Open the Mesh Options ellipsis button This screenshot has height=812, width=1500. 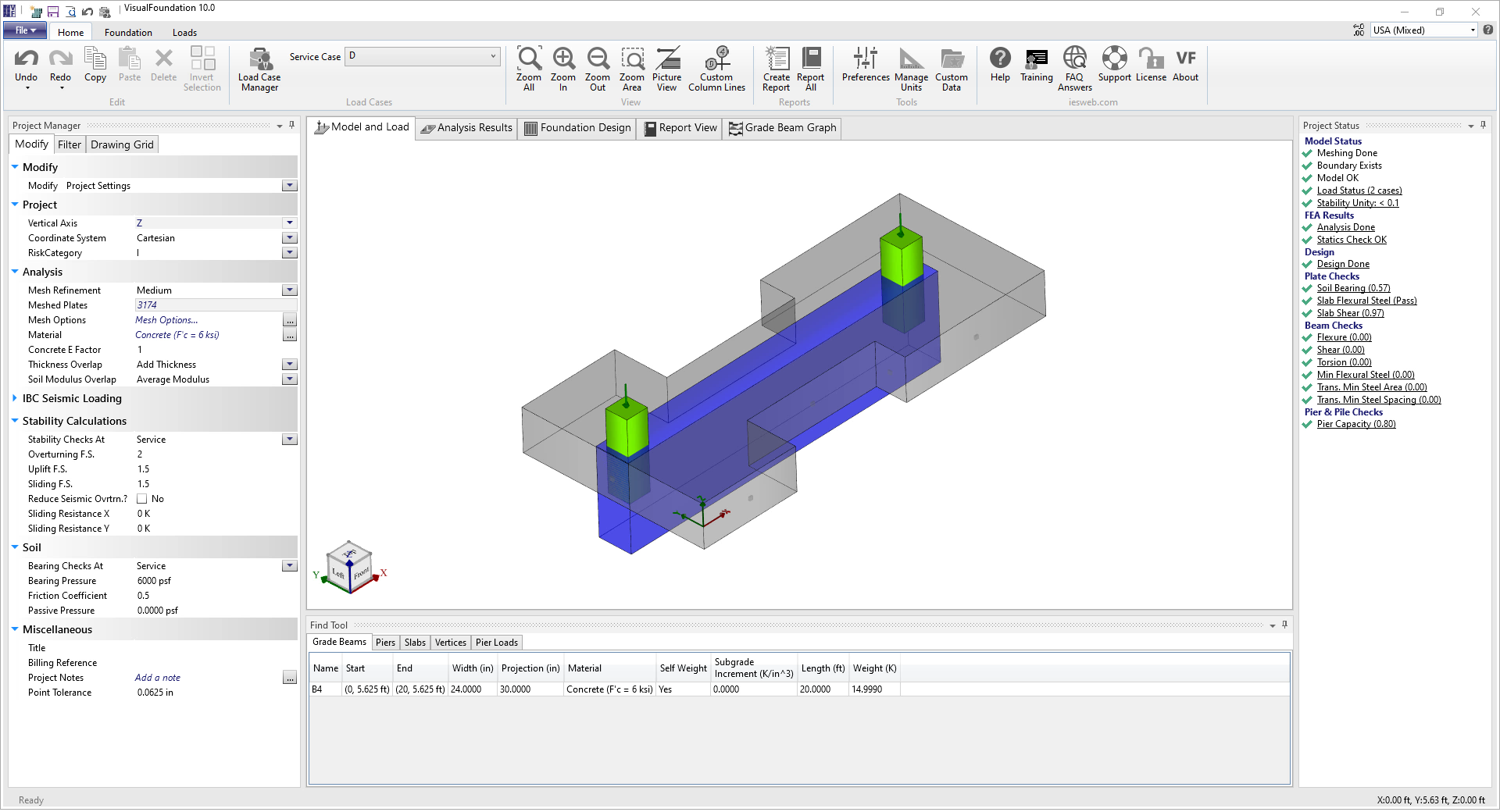coord(290,320)
